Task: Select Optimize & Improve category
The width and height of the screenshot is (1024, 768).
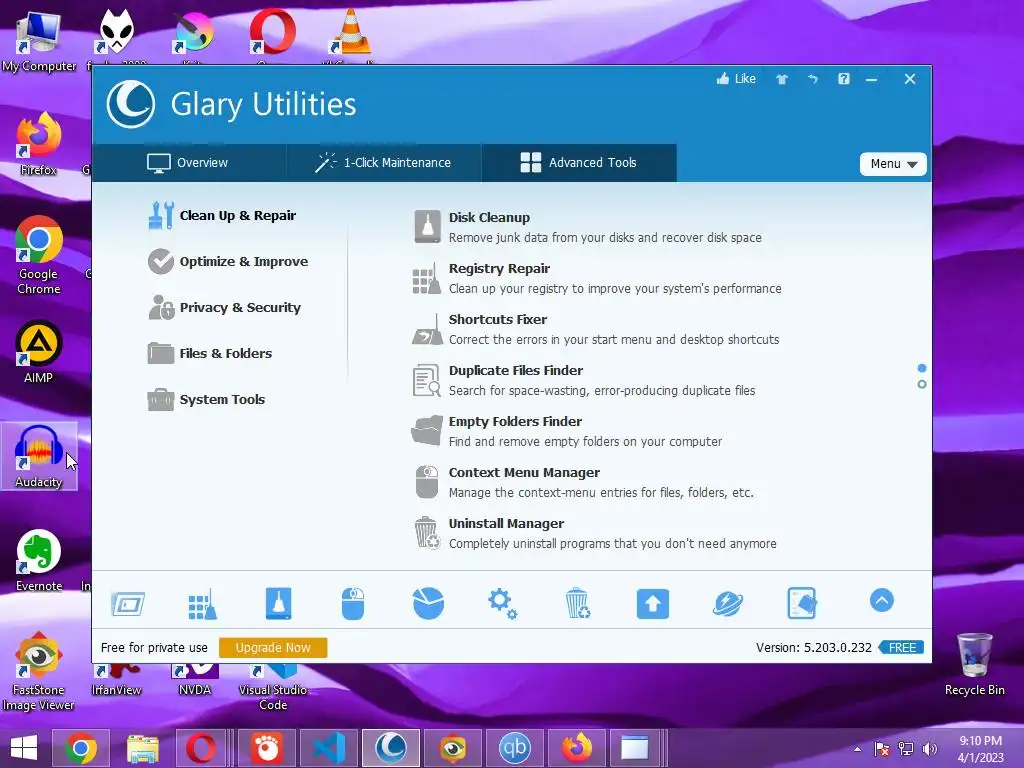Action: pos(228,261)
